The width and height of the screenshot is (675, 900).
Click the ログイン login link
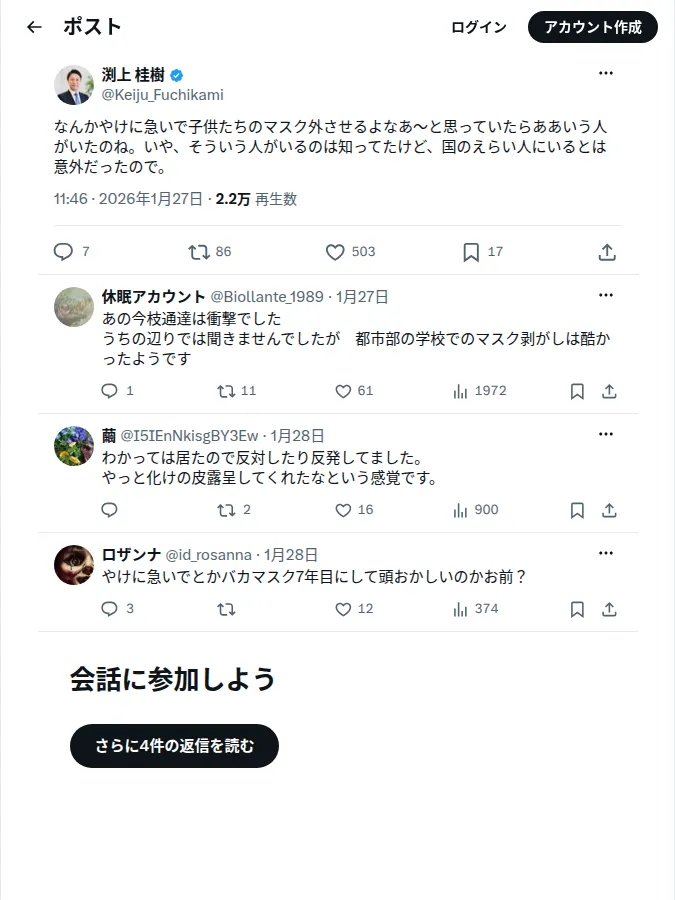(479, 27)
